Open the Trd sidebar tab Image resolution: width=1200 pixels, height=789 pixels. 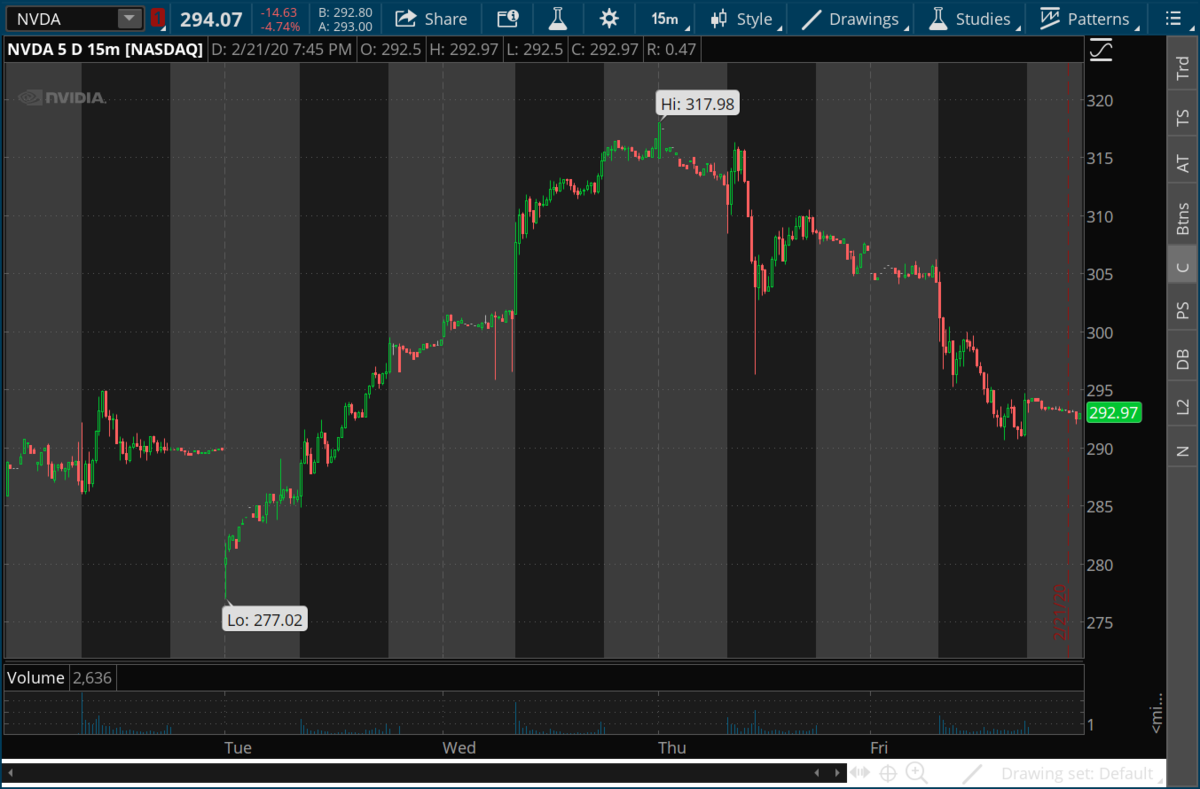coord(1183,68)
